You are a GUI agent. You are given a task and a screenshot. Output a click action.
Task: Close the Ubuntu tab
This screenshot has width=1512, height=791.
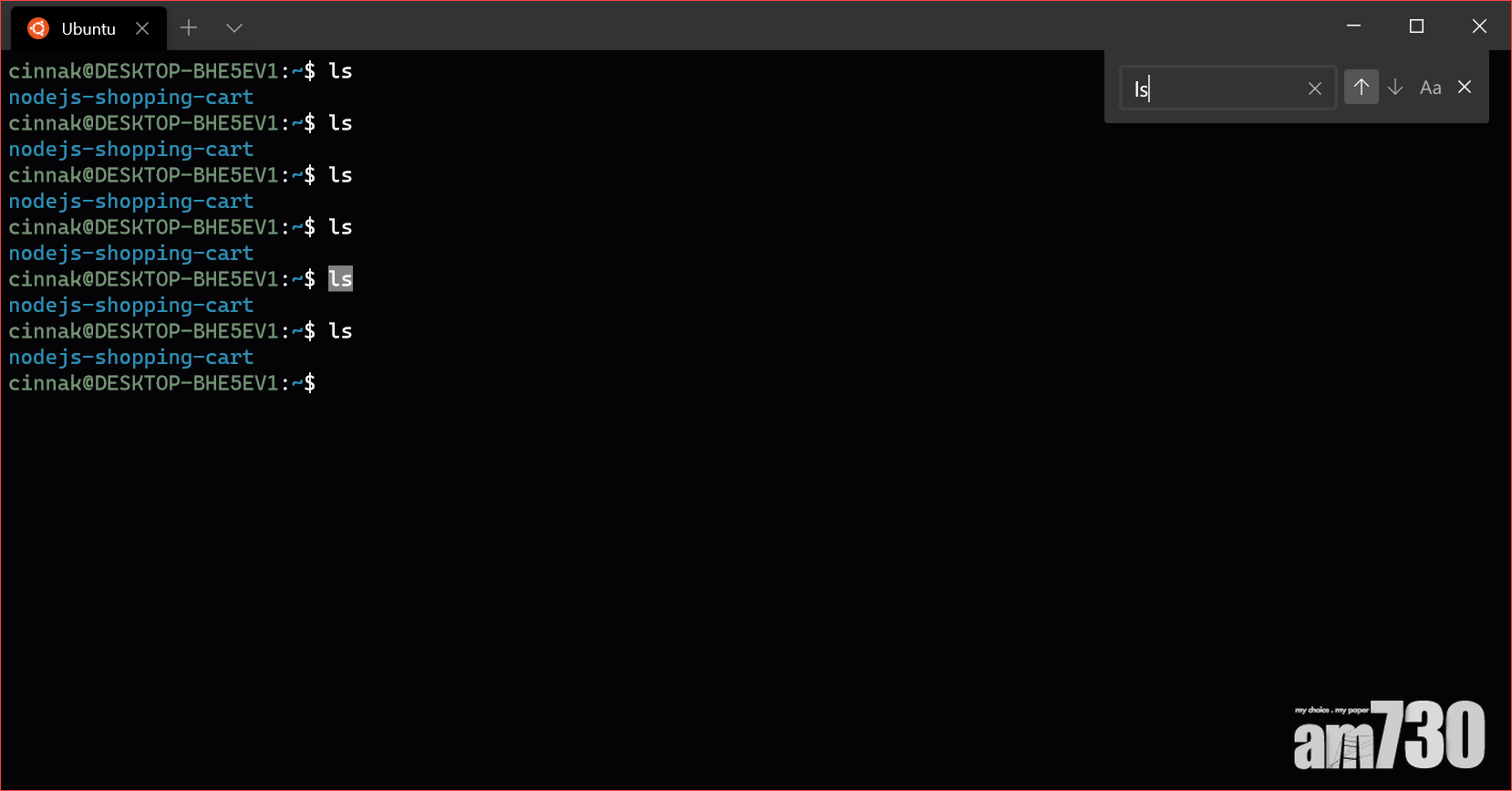[x=142, y=28]
